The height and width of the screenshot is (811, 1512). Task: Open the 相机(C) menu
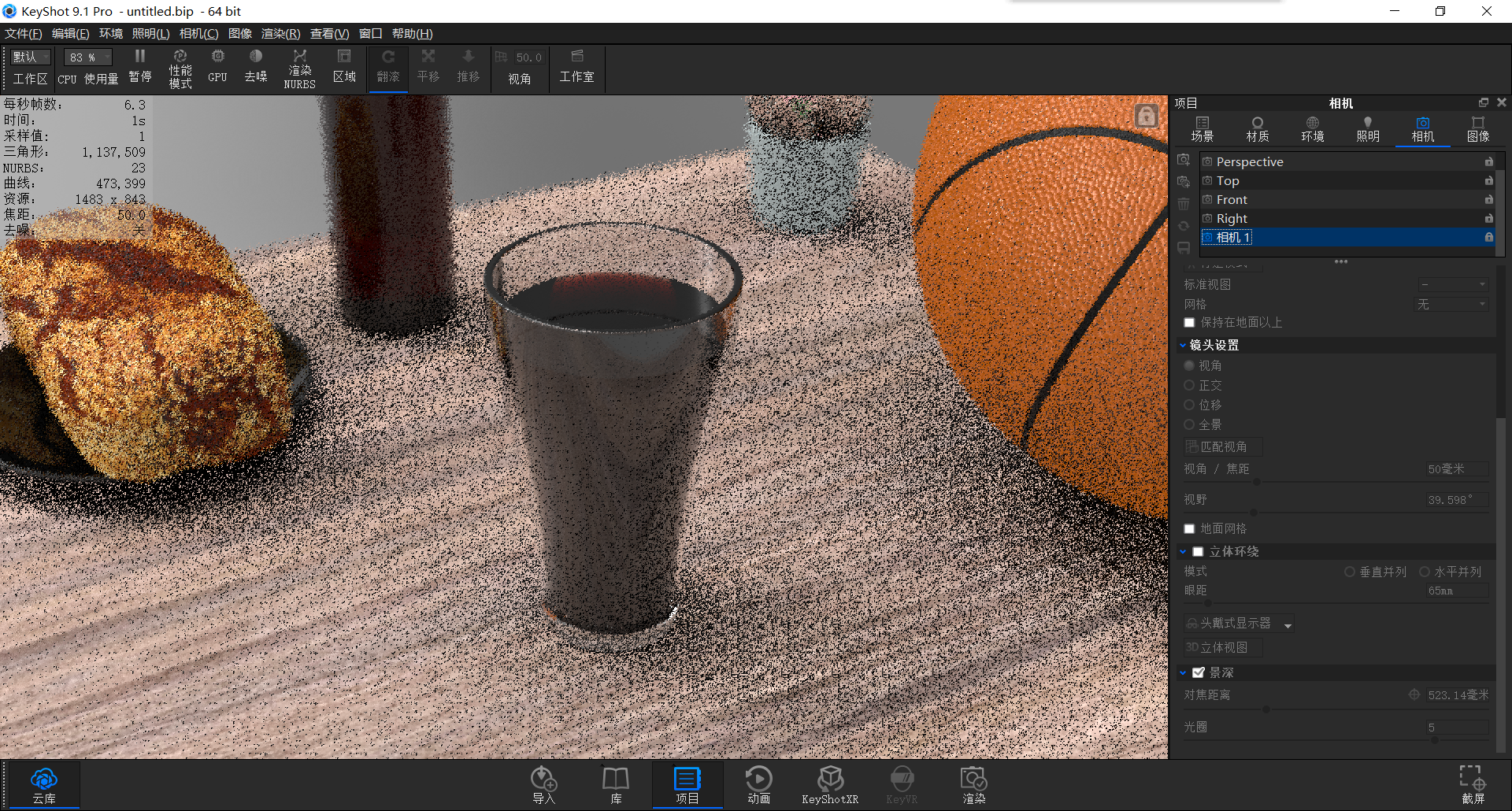(198, 33)
